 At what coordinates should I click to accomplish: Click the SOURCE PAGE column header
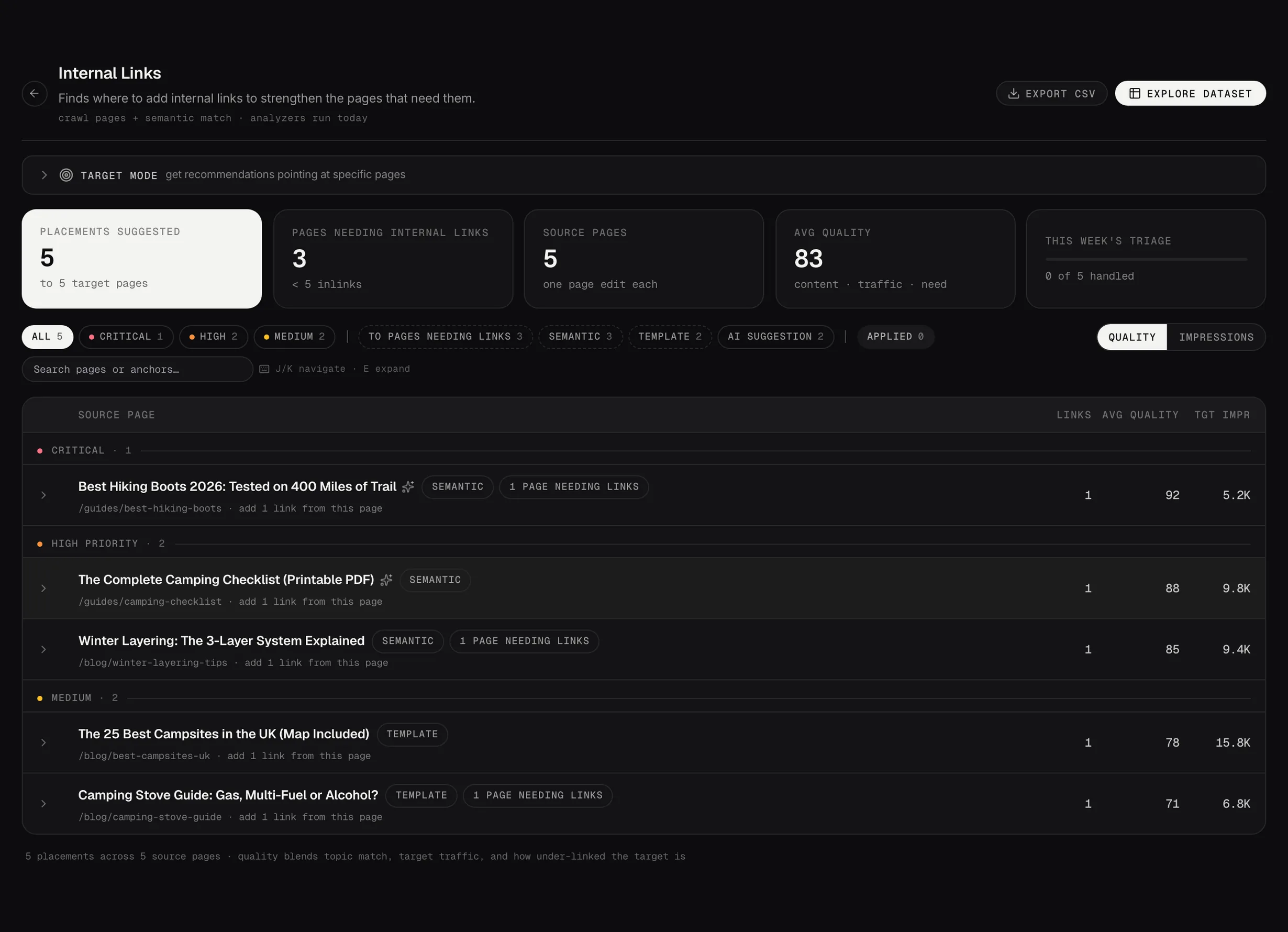click(116, 415)
